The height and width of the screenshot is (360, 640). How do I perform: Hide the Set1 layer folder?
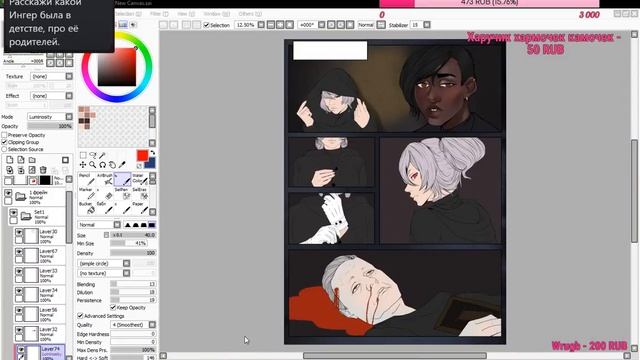coord(13,213)
